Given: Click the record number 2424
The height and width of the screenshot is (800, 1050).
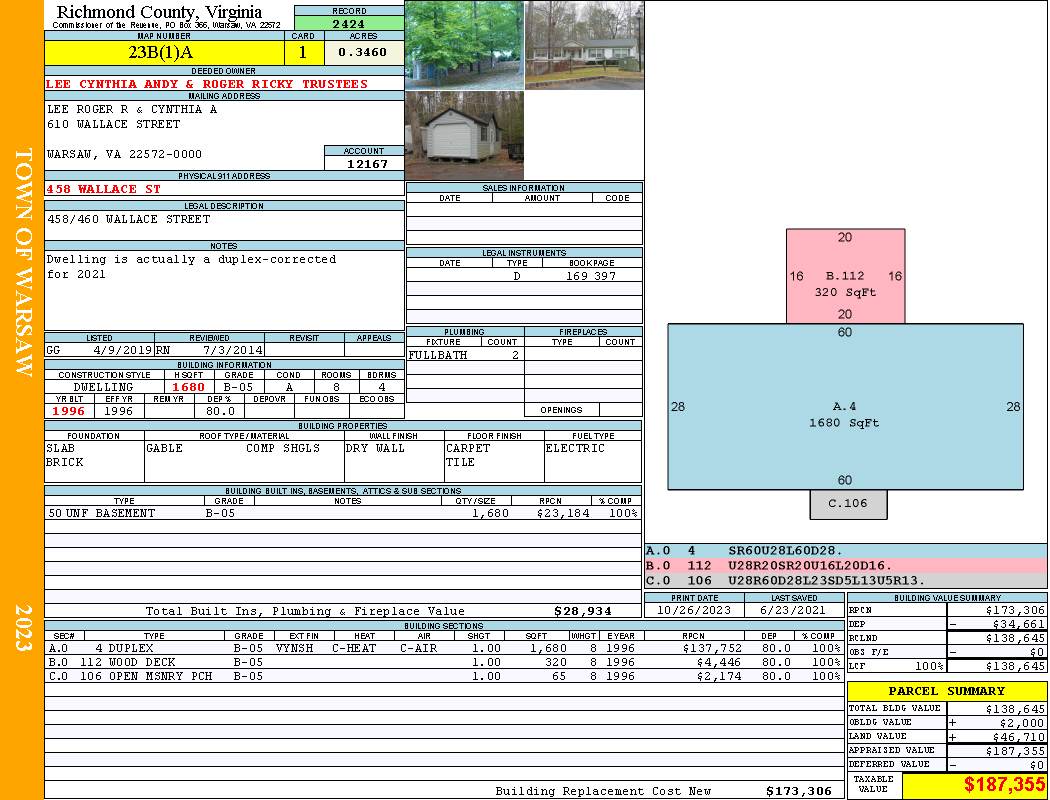Looking at the screenshot, I should [x=349, y=23].
